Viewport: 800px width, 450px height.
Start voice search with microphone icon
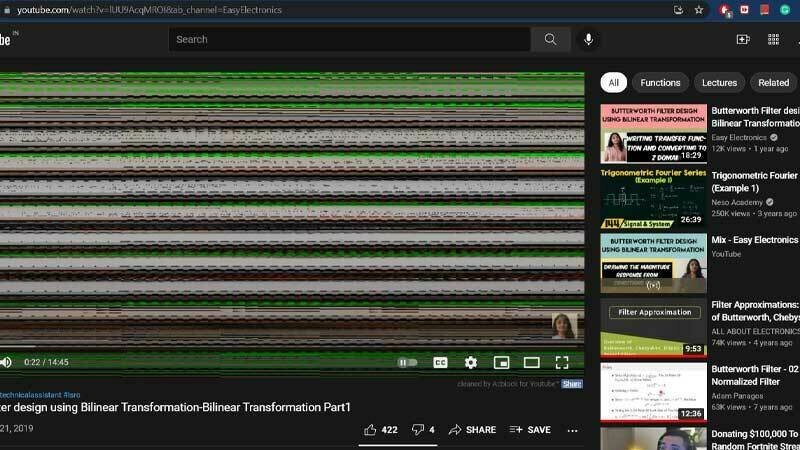coord(588,39)
